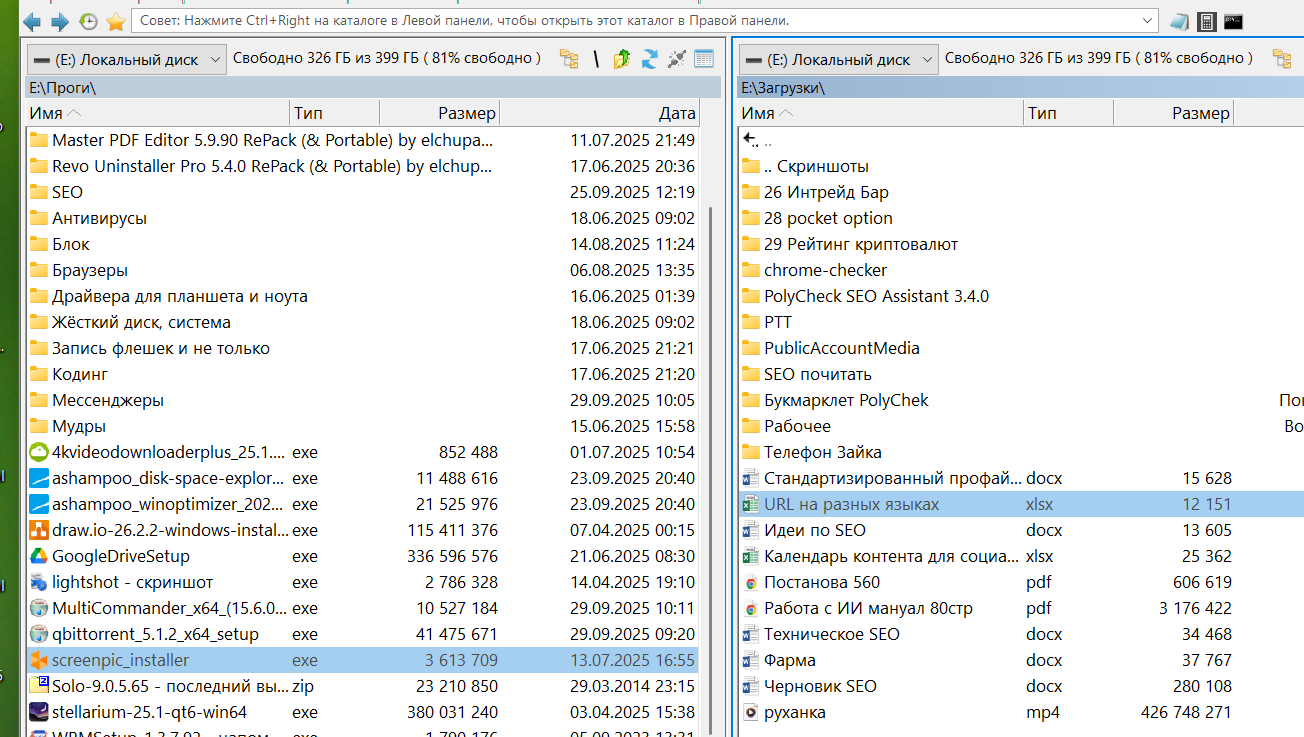Image resolution: width=1304 pixels, height=737 pixels.
Task: Open favorites with the yellow star icon
Action: click(115, 21)
